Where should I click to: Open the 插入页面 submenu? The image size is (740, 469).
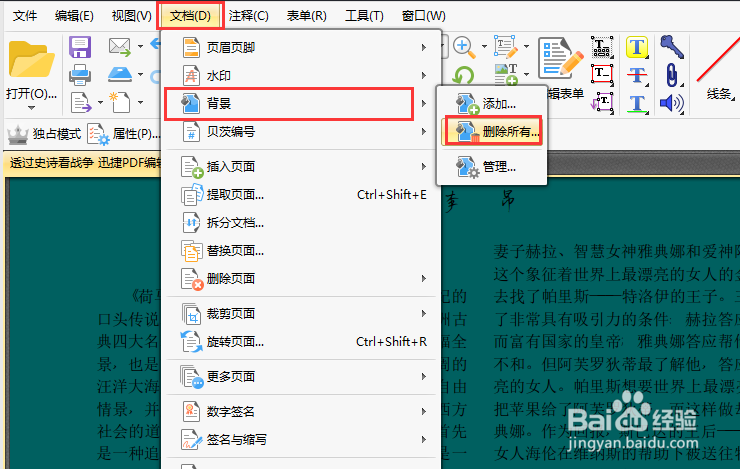(301, 167)
